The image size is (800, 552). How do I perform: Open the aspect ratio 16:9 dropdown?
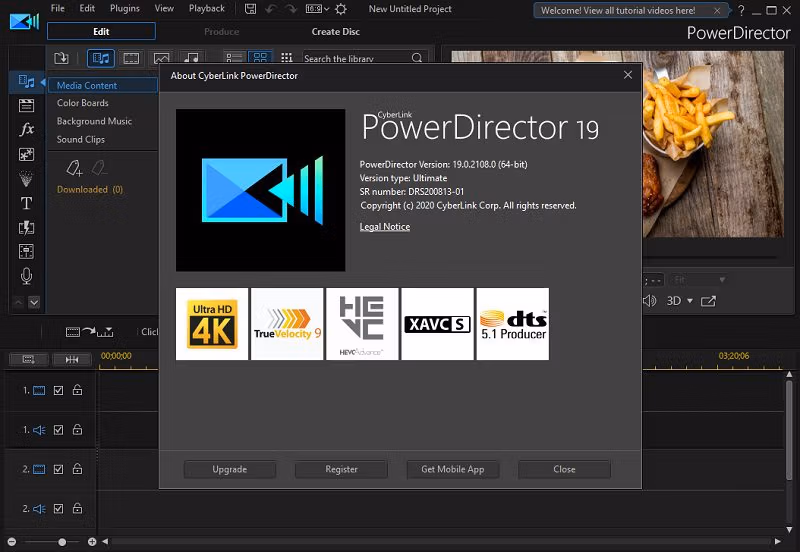[x=317, y=9]
